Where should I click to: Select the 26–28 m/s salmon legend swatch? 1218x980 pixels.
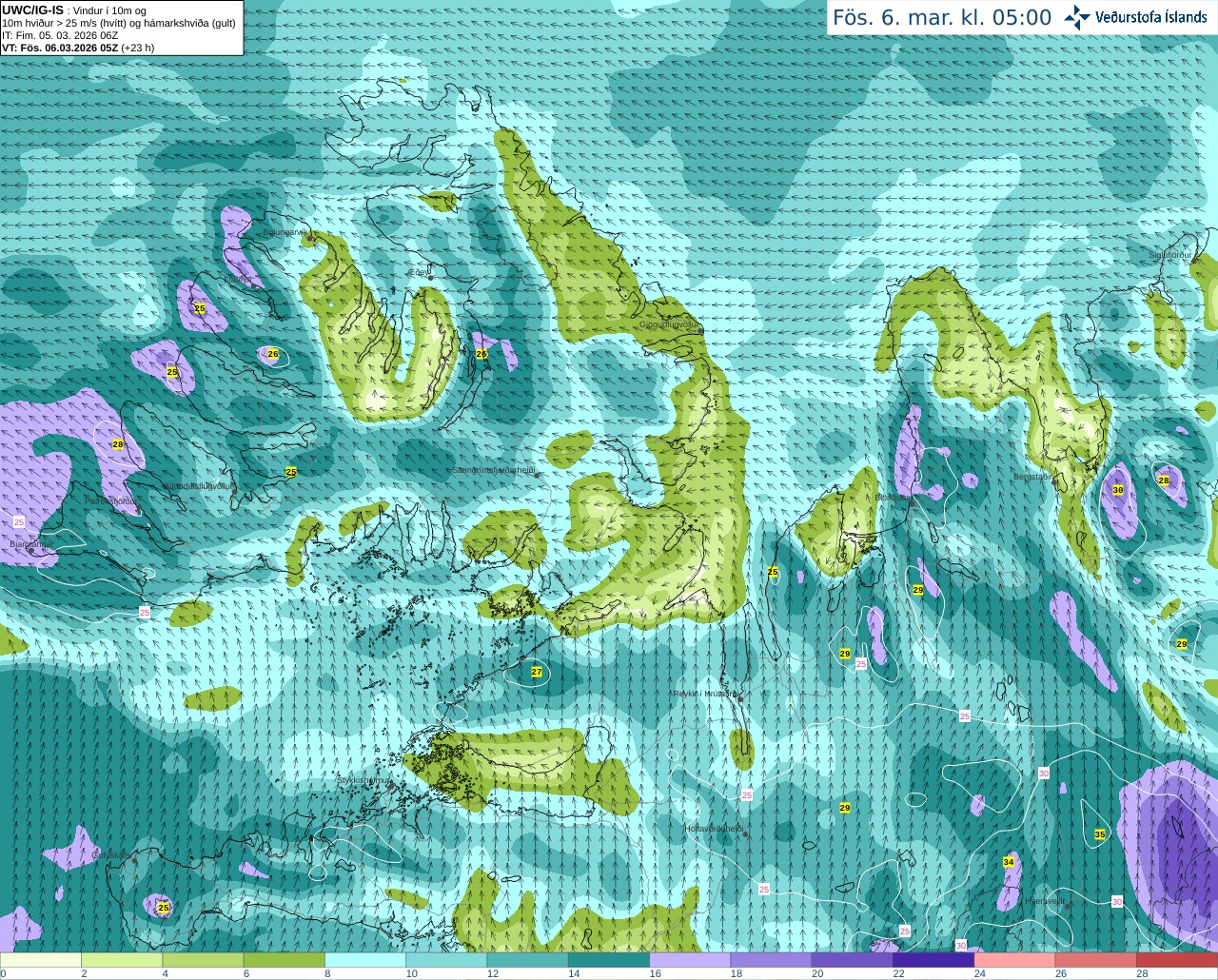1096,960
